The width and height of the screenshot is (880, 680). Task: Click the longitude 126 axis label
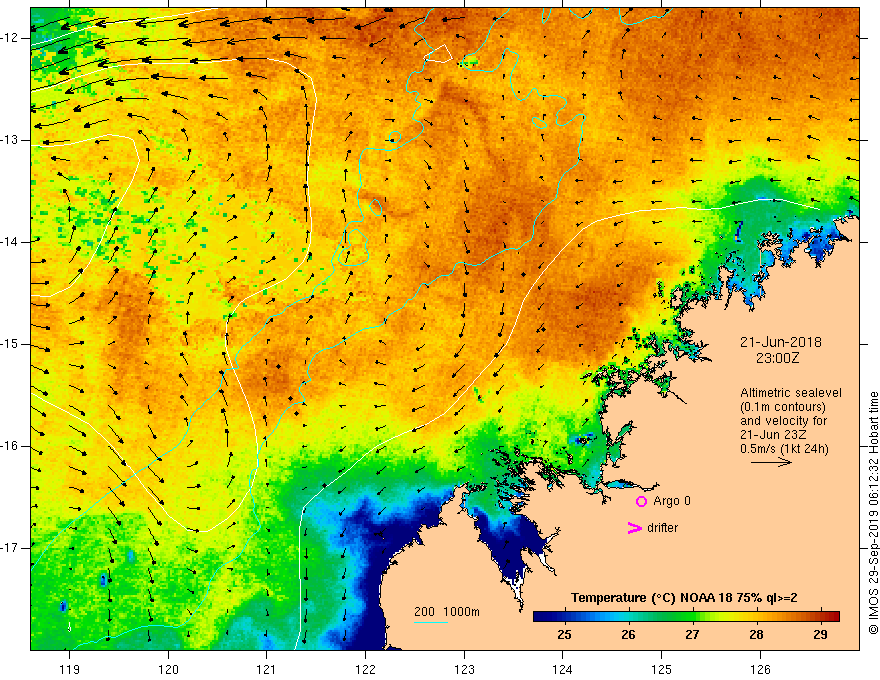coord(760,669)
